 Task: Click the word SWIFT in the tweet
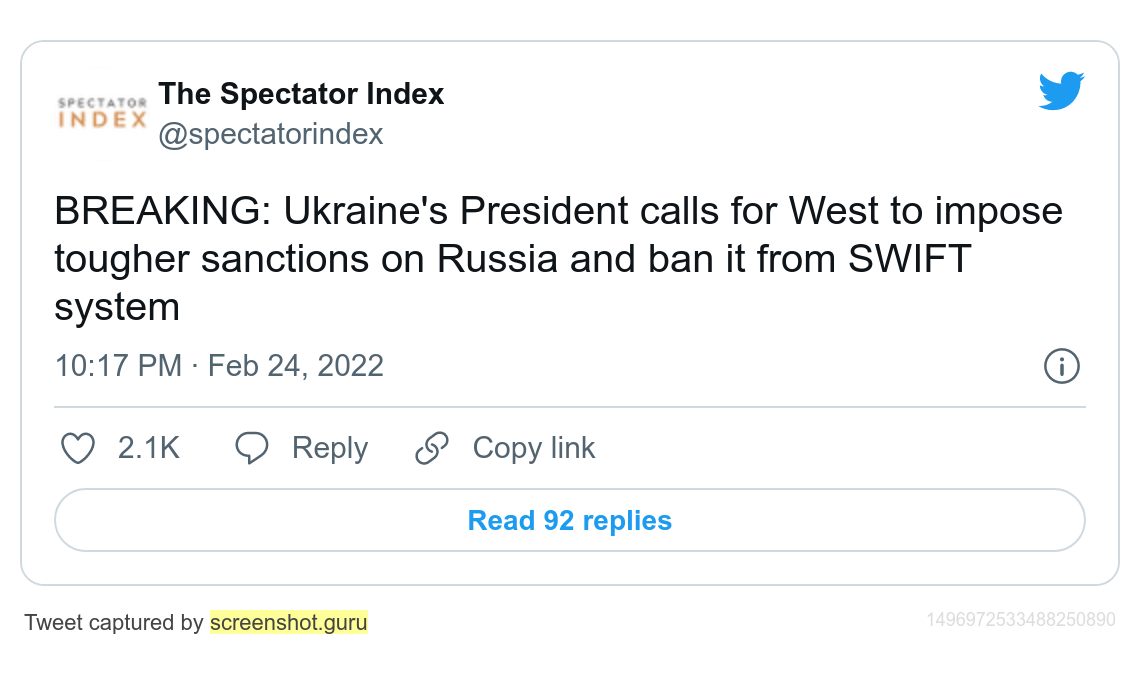tap(909, 259)
